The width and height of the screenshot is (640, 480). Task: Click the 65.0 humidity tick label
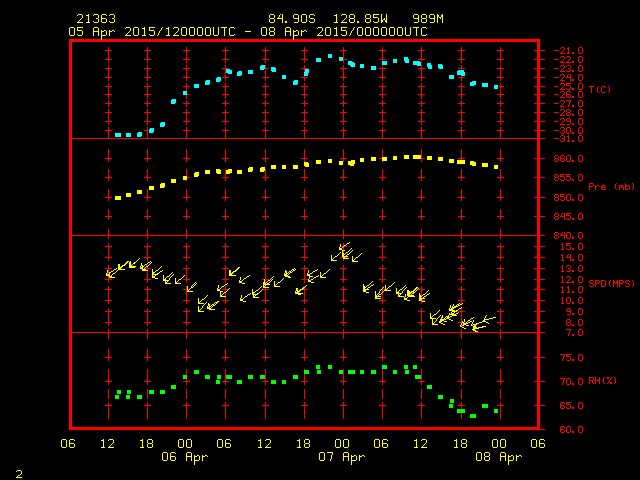click(x=571, y=406)
